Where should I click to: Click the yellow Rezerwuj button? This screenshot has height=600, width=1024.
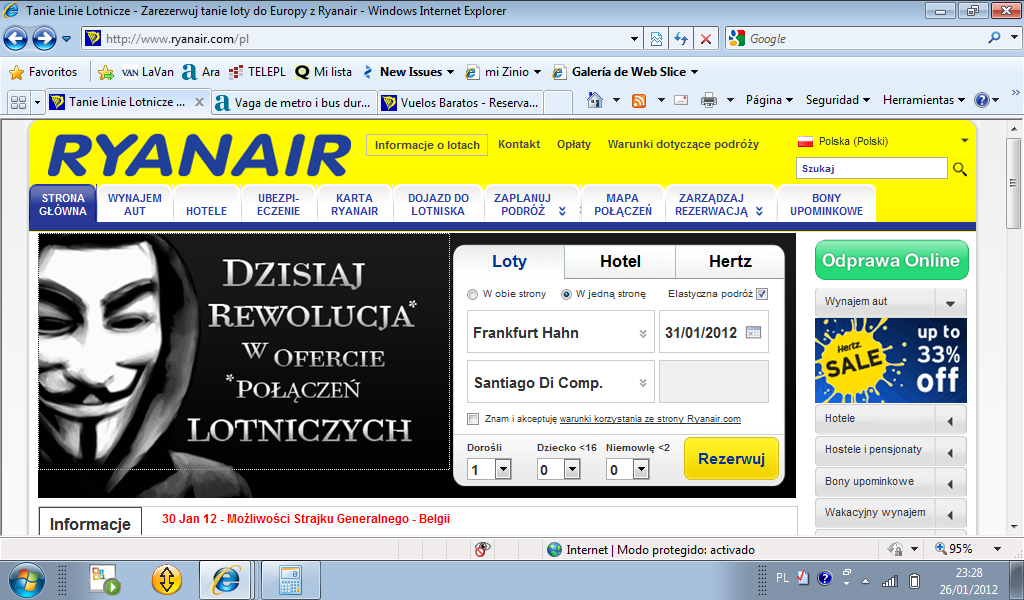(731, 459)
